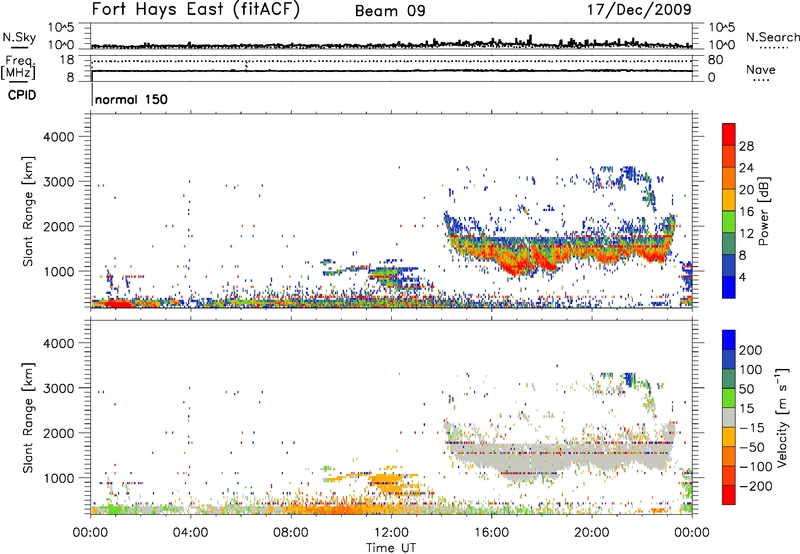Click the '200' value on Velocity colorbar

click(751, 350)
